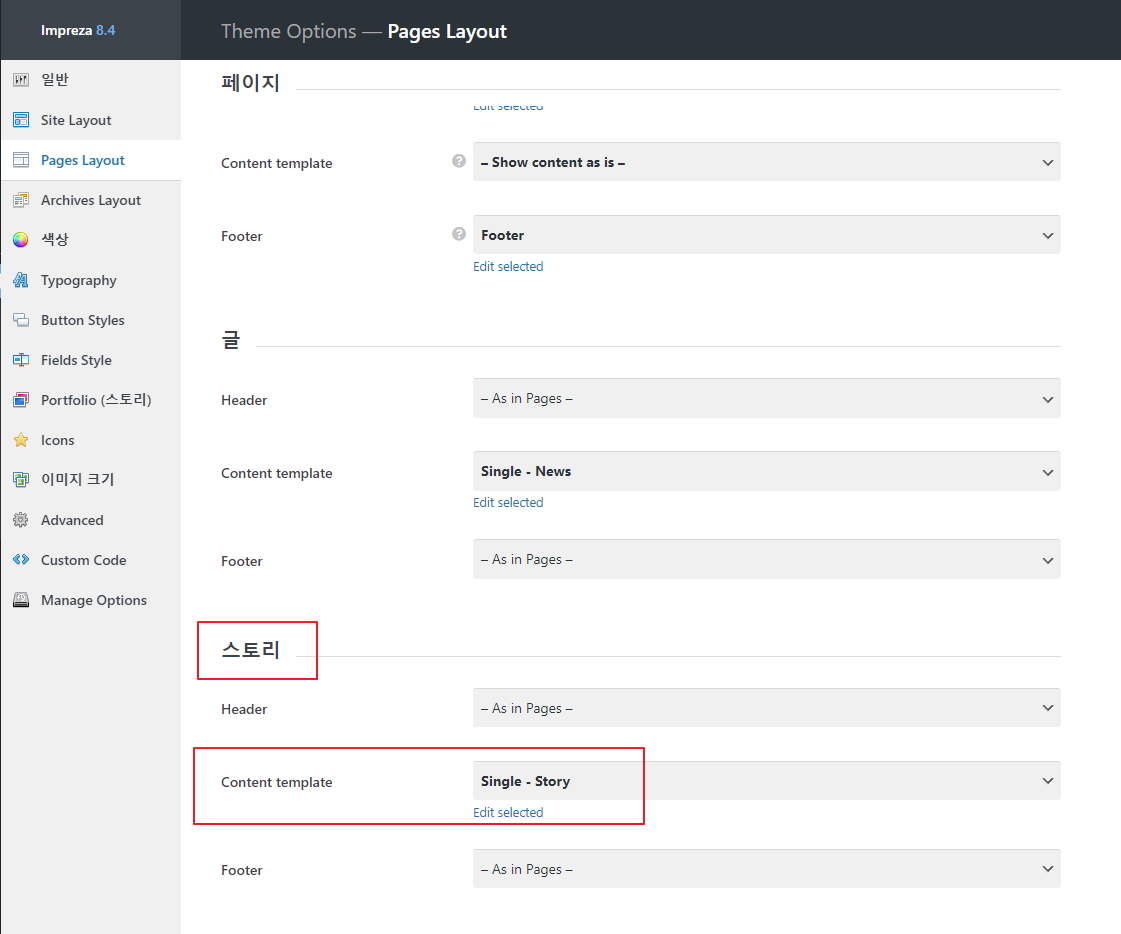Click the Typography letter icon

(21, 280)
